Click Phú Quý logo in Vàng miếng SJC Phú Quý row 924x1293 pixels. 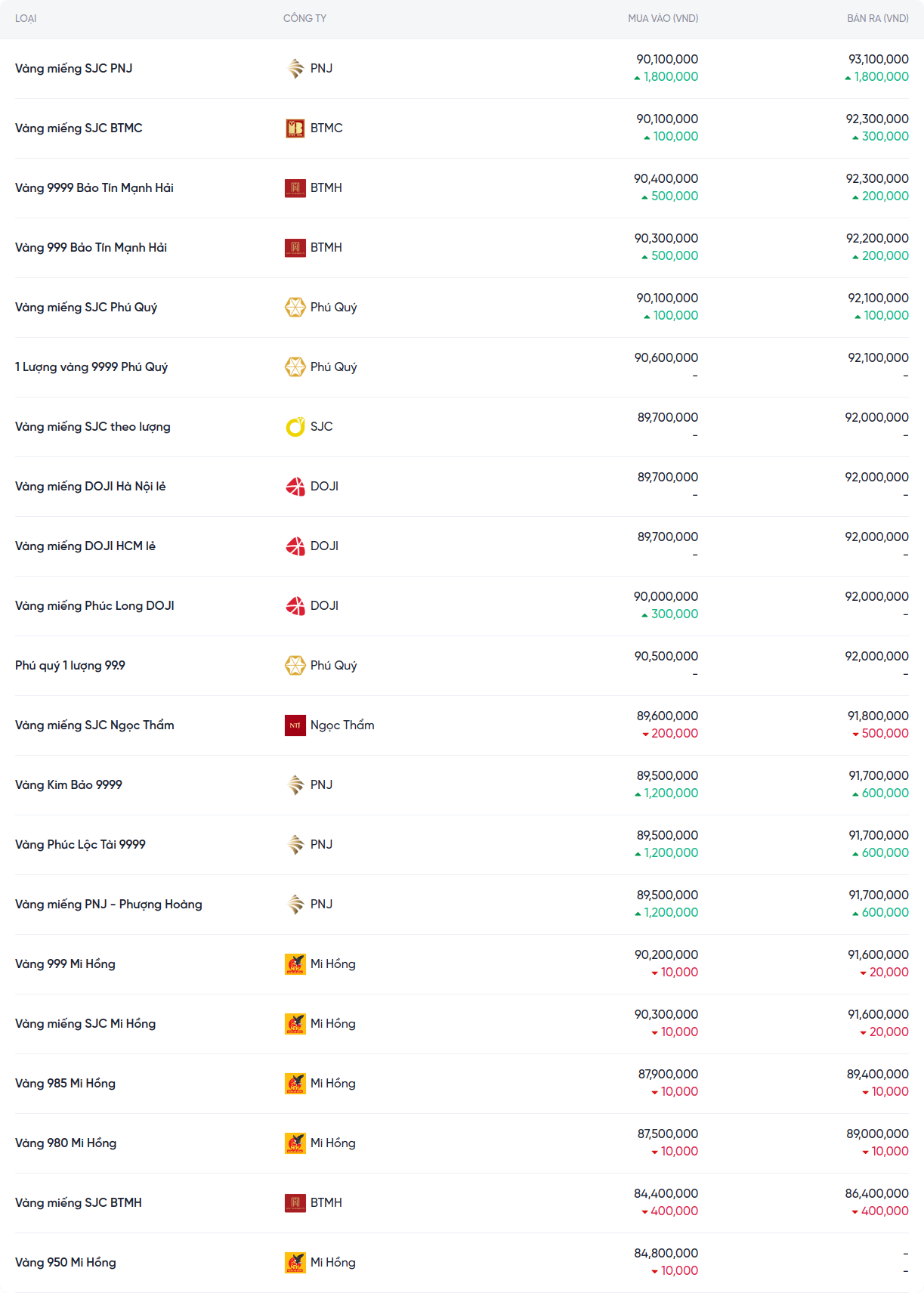coord(295,308)
